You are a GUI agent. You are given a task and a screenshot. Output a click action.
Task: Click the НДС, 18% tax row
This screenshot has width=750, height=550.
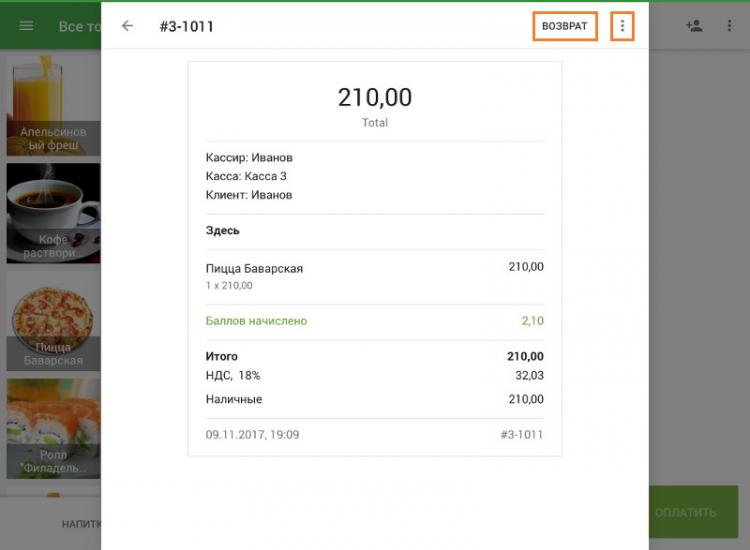point(233,375)
